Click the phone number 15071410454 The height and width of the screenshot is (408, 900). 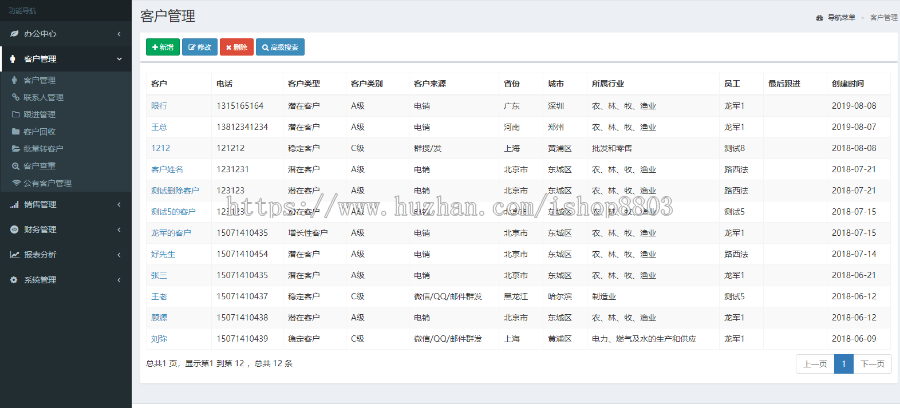coord(242,254)
